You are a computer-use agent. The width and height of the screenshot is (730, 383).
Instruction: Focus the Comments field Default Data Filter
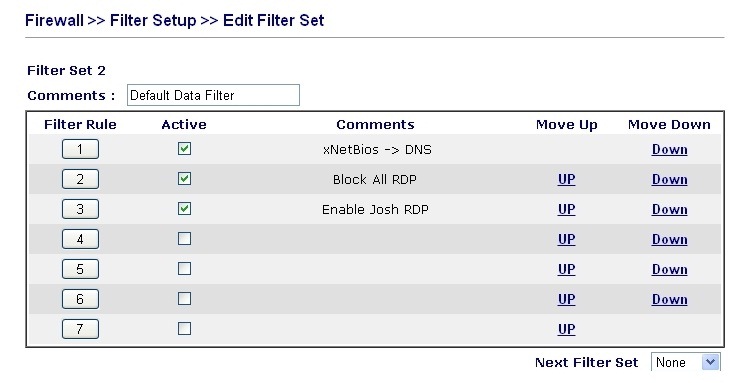click(213, 95)
